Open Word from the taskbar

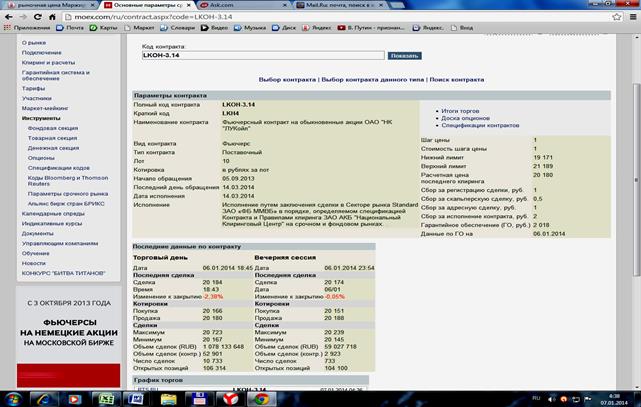pyautogui.click(x=136, y=399)
